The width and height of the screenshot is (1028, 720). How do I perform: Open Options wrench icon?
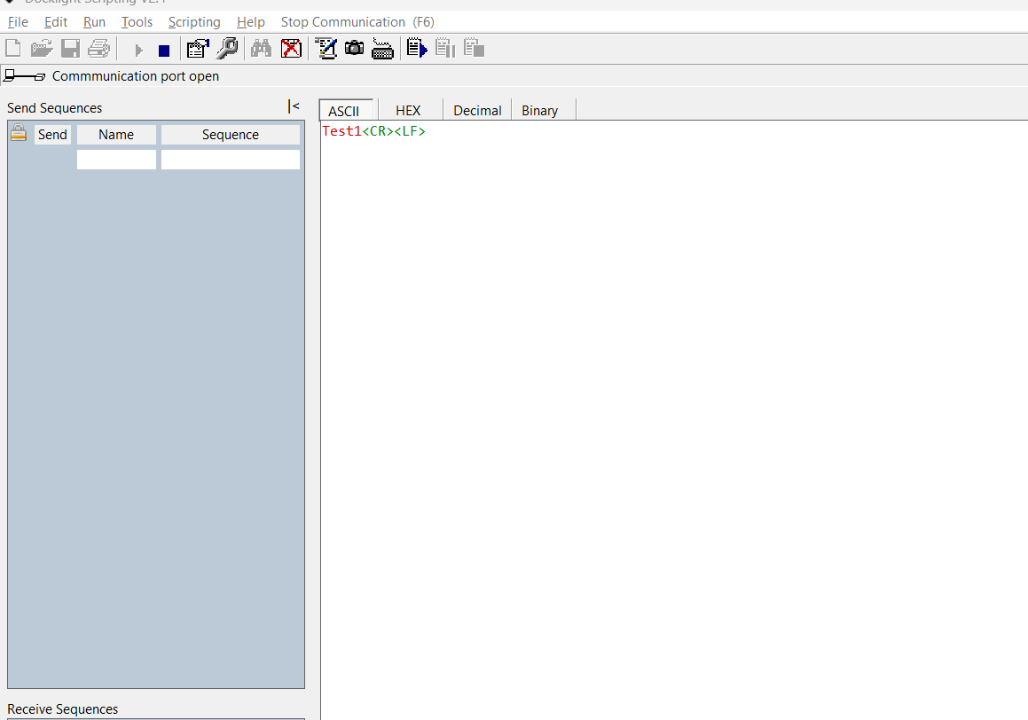[227, 49]
